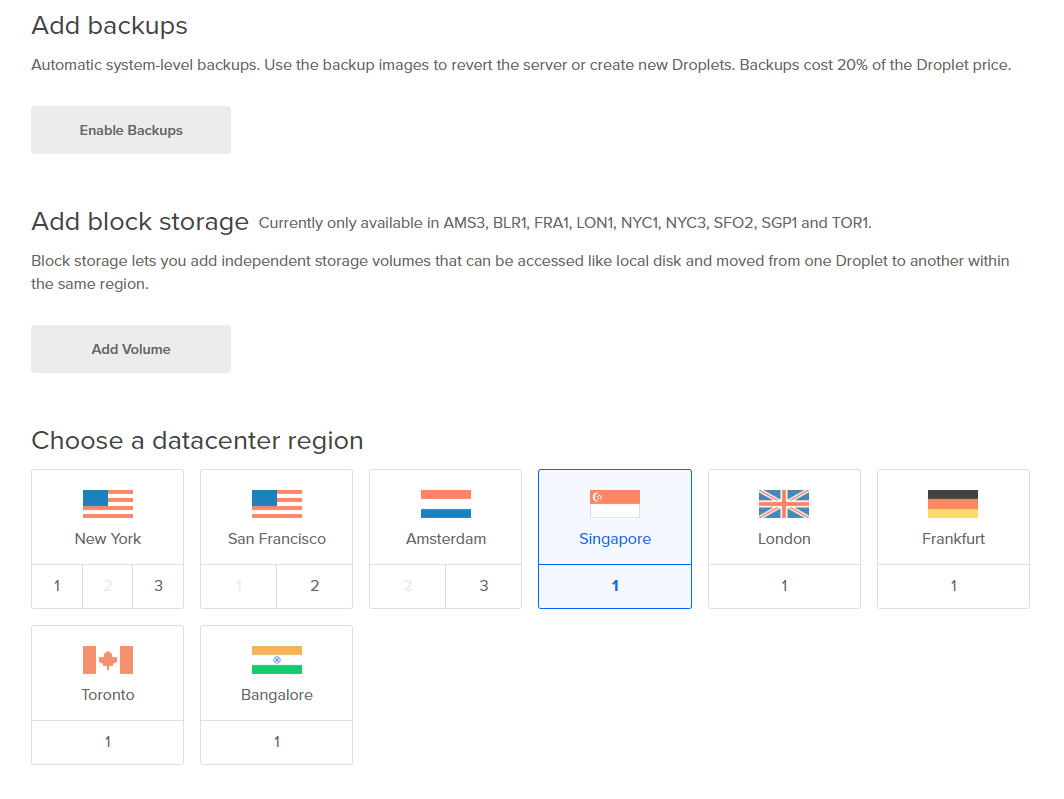Select the Canadian flag for Toronto

click(x=107, y=660)
